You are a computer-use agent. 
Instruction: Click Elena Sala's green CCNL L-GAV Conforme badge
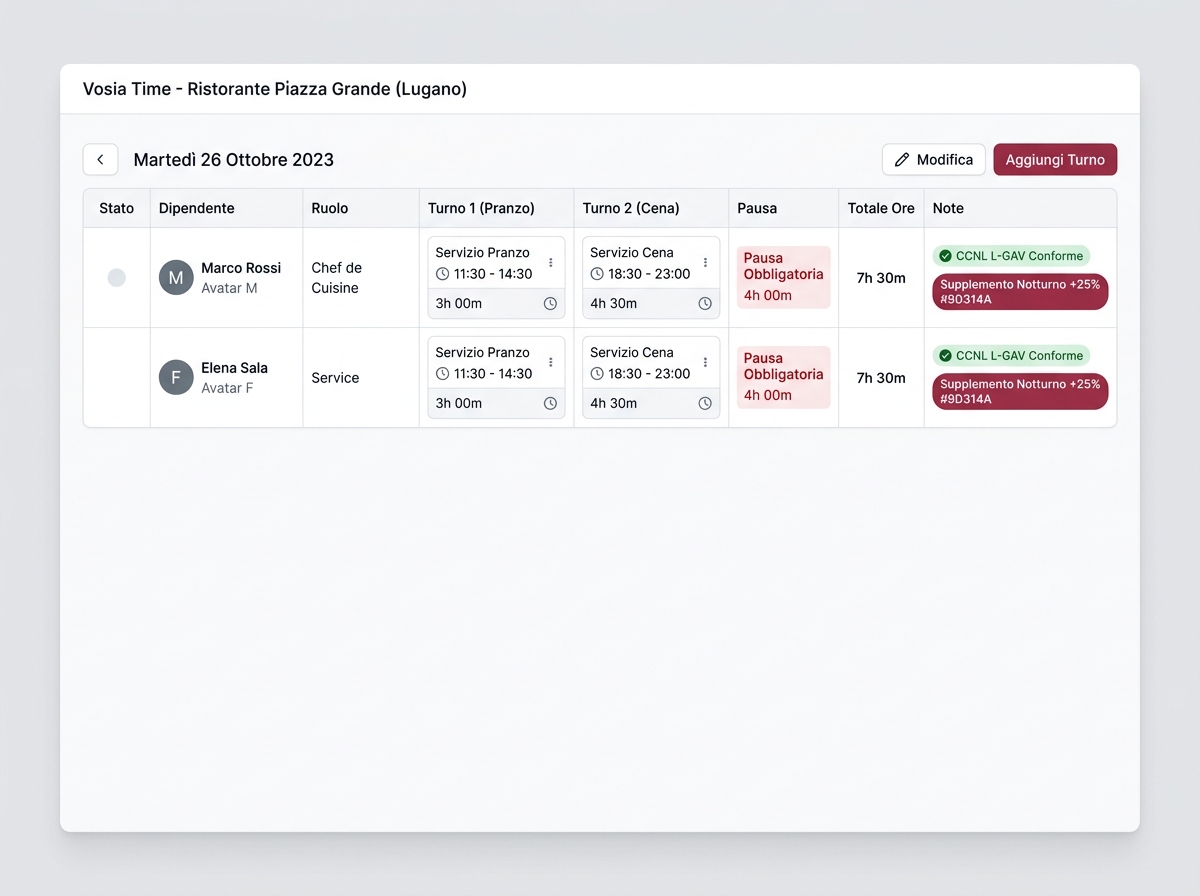point(1011,356)
